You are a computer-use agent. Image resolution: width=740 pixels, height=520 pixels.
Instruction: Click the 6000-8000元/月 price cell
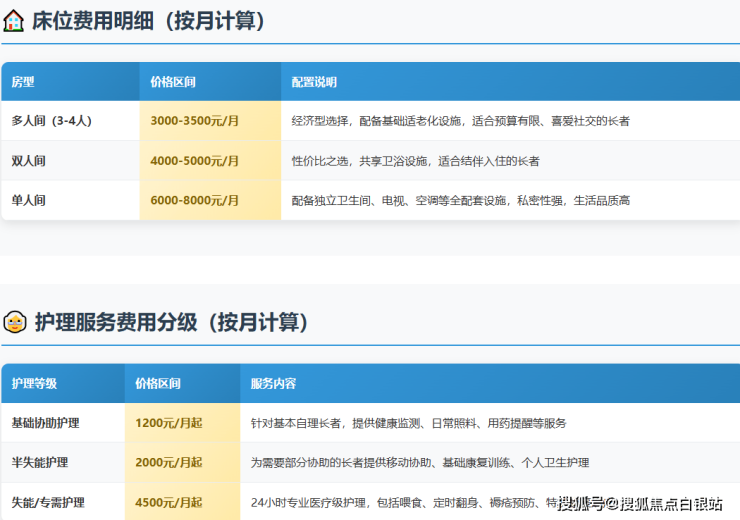(194, 200)
